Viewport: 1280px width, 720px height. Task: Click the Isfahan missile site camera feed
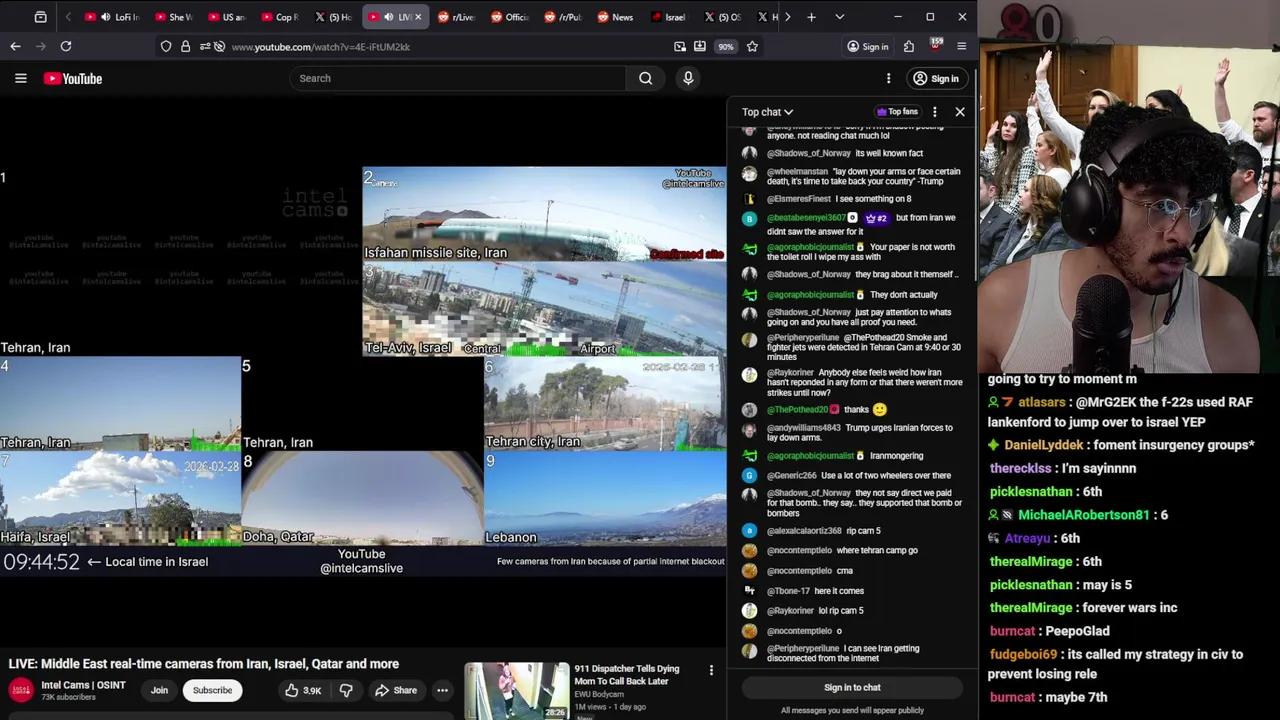[x=544, y=214]
